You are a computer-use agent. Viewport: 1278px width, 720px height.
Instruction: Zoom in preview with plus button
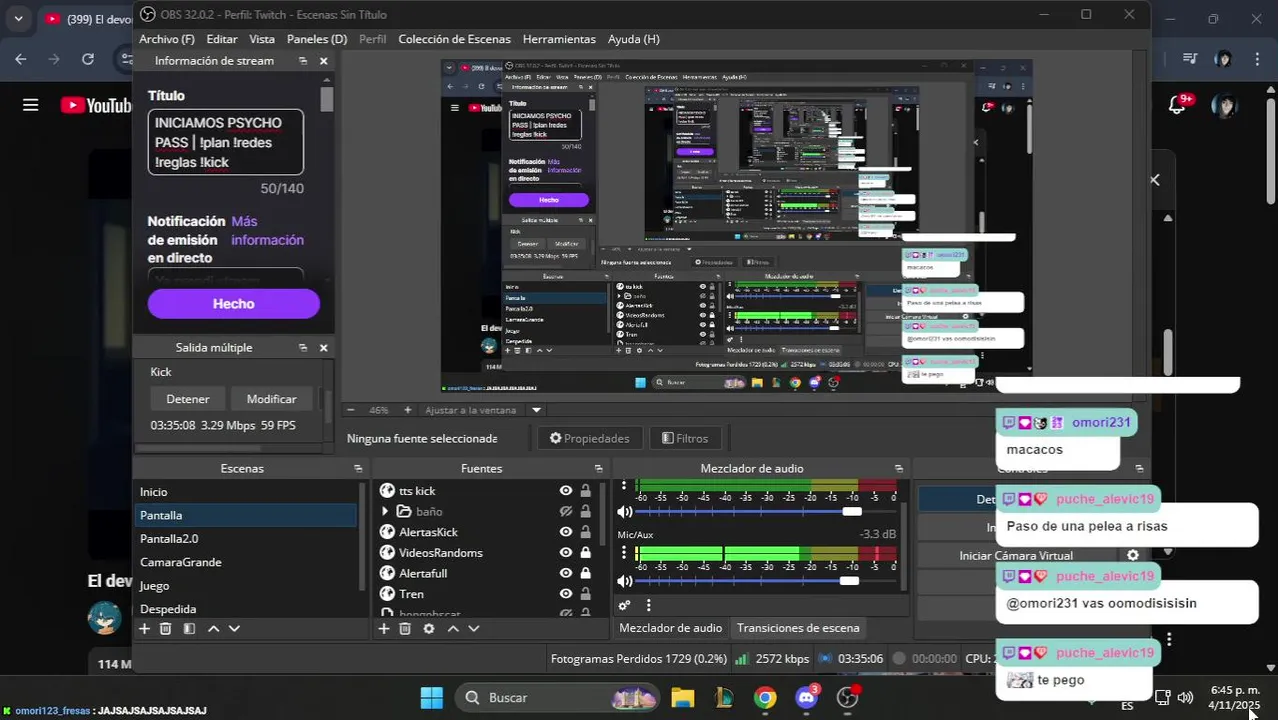click(x=407, y=410)
